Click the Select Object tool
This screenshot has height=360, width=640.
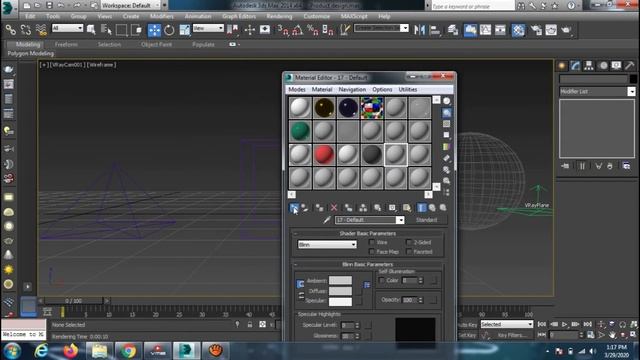tap(91, 30)
